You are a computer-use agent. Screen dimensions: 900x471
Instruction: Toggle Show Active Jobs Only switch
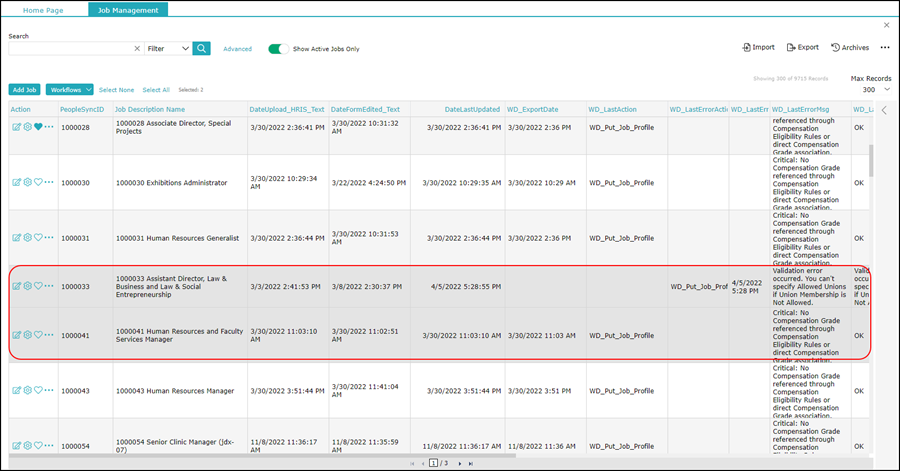tap(278, 49)
